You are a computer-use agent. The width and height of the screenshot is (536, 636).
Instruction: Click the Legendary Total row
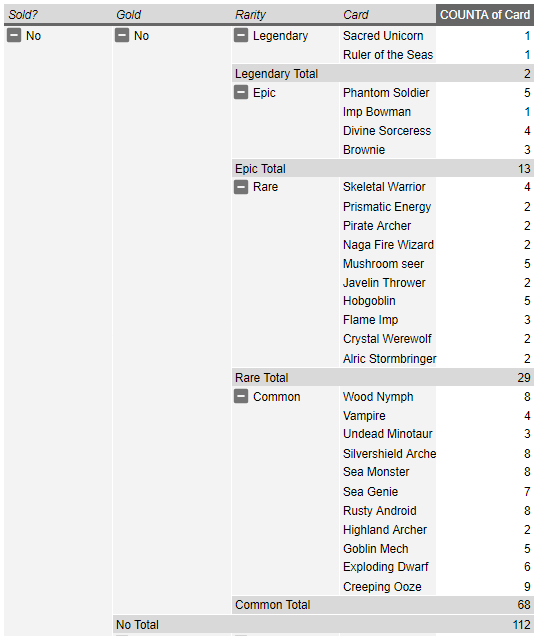click(x=383, y=73)
